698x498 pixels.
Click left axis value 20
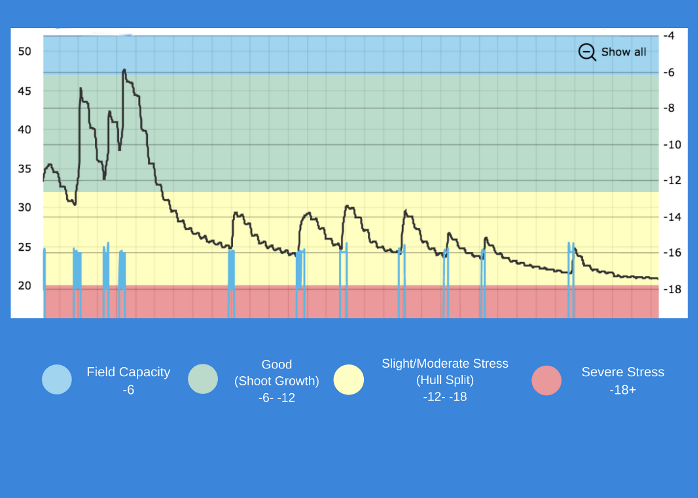24,285
